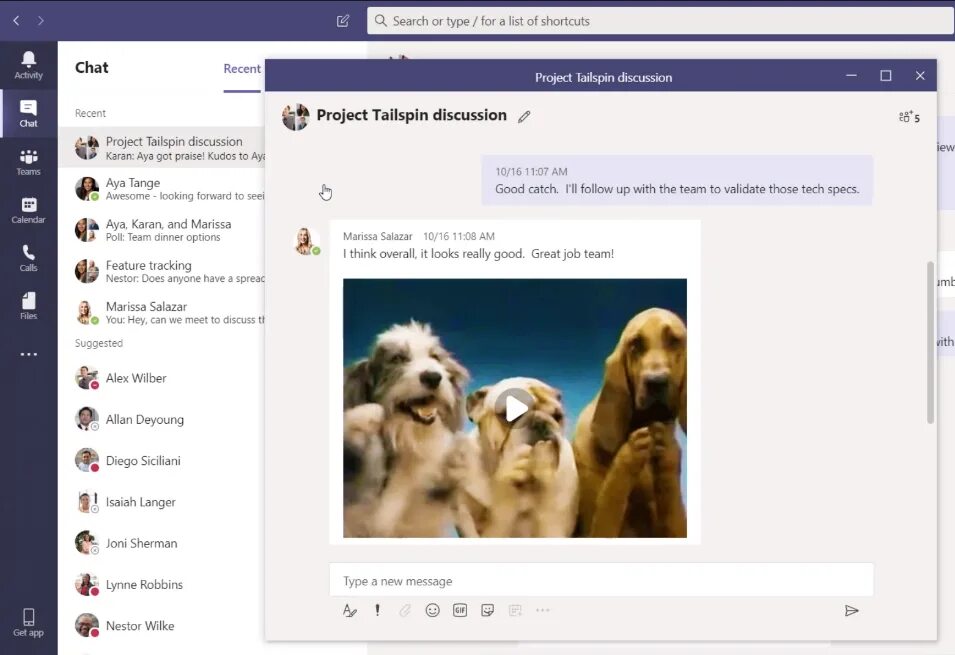Navigate back with the left arrow
Screen dimensions: 955x655
[x=16, y=21]
